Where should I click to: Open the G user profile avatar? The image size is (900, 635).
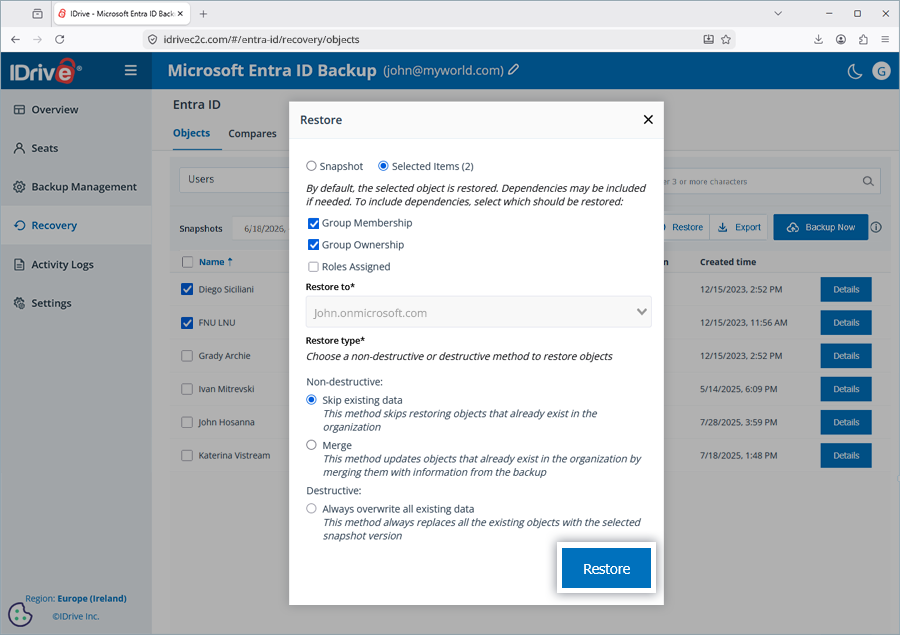point(882,71)
